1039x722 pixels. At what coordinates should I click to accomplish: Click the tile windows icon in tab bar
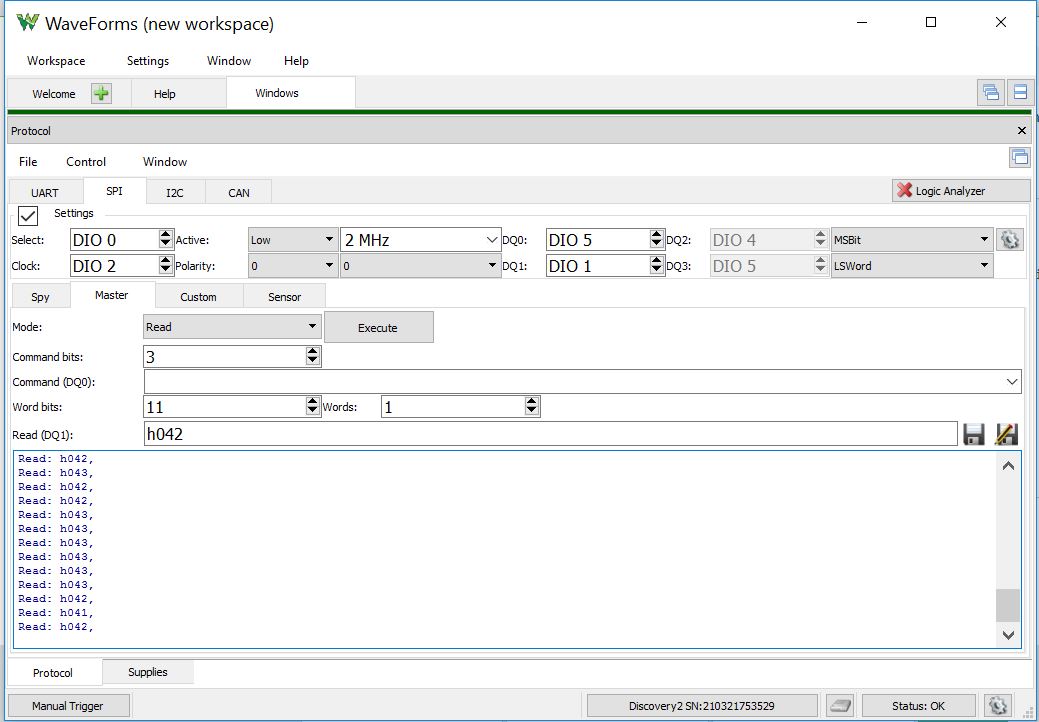pos(1020,92)
